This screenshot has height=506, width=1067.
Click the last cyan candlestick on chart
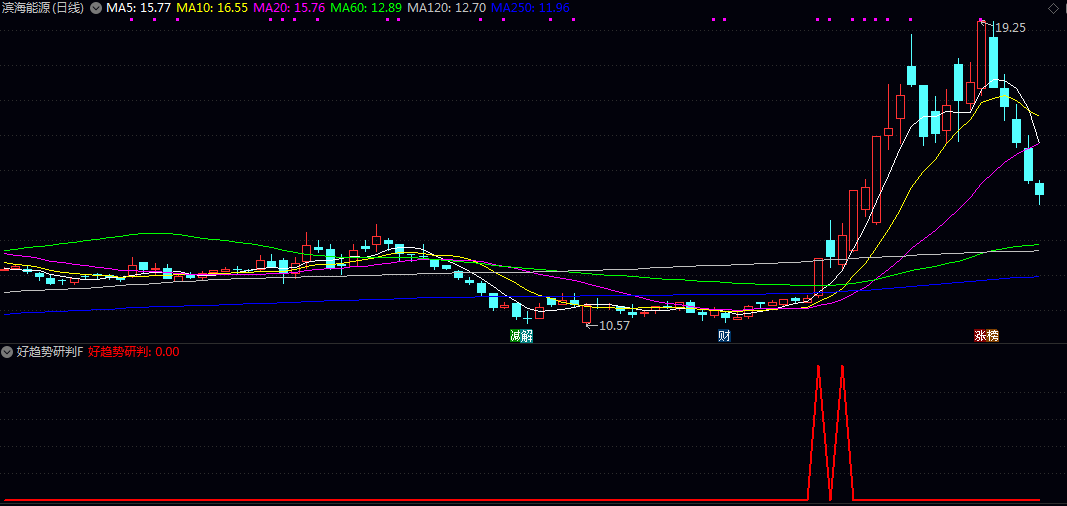(1040, 189)
